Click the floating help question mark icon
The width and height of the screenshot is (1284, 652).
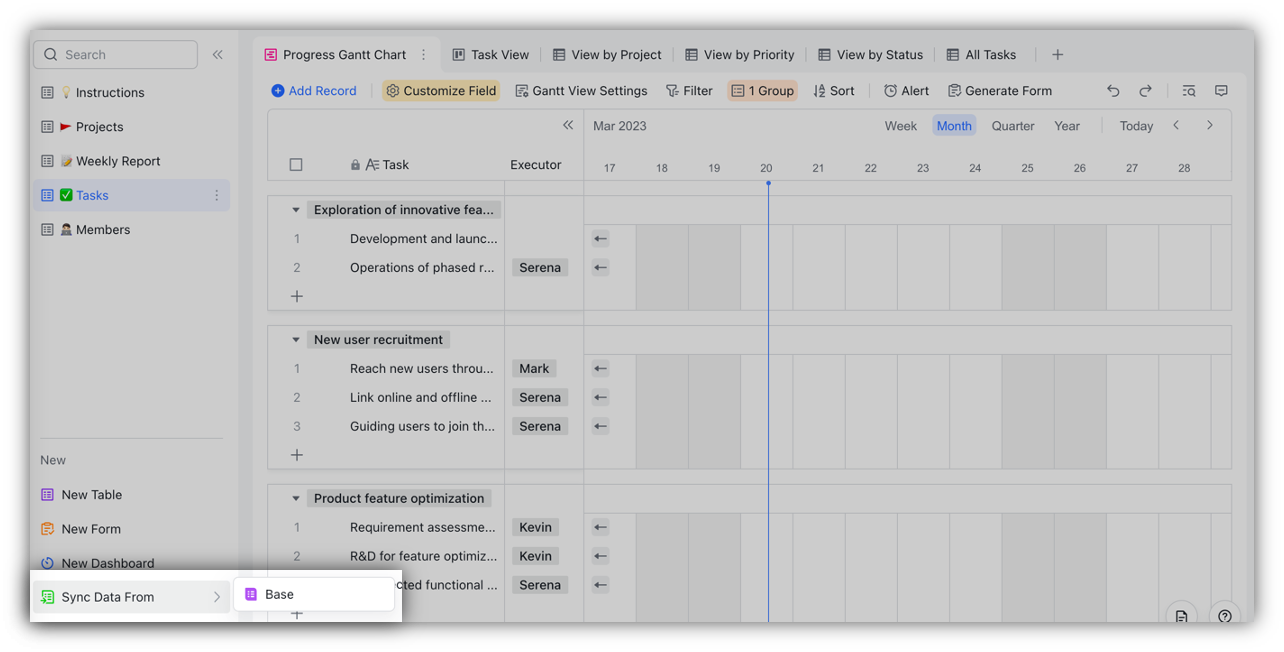pyautogui.click(x=1225, y=616)
